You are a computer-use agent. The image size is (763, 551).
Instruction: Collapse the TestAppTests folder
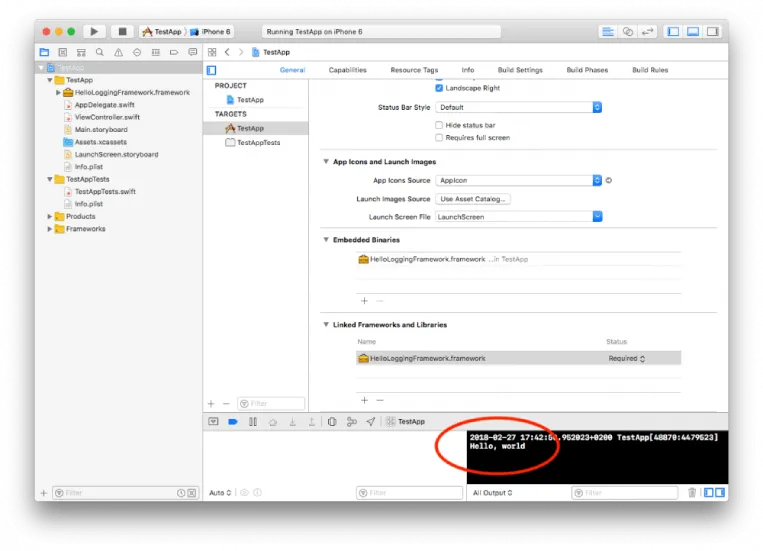point(49,179)
